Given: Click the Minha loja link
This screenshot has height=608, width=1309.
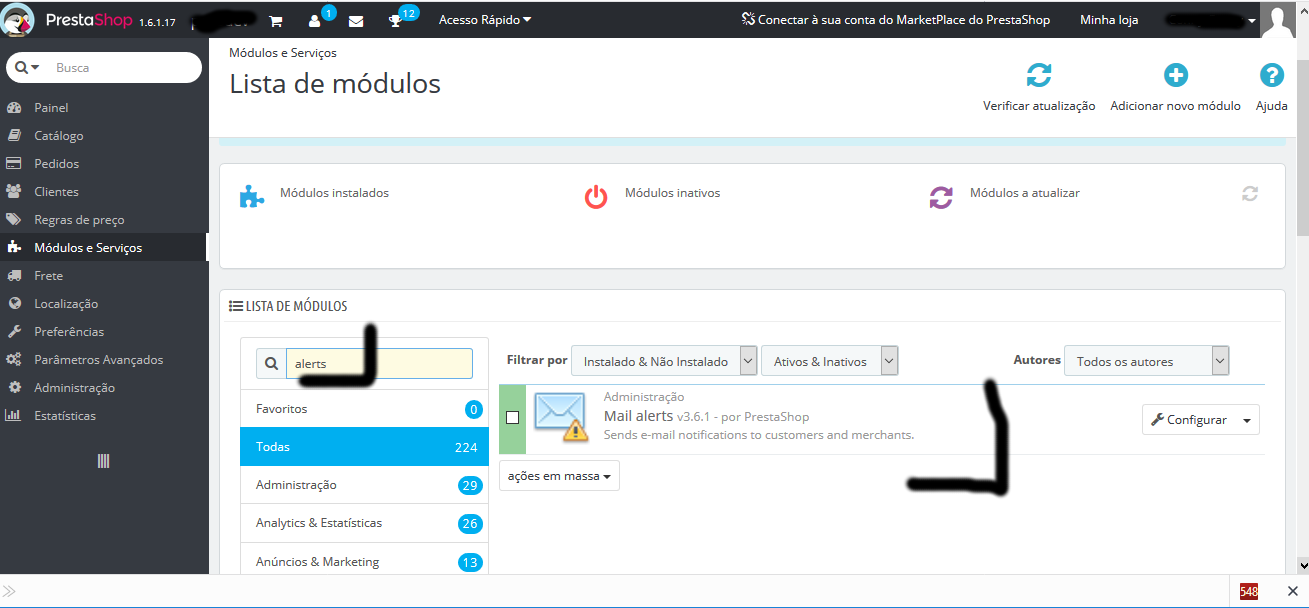Looking at the screenshot, I should [1109, 20].
